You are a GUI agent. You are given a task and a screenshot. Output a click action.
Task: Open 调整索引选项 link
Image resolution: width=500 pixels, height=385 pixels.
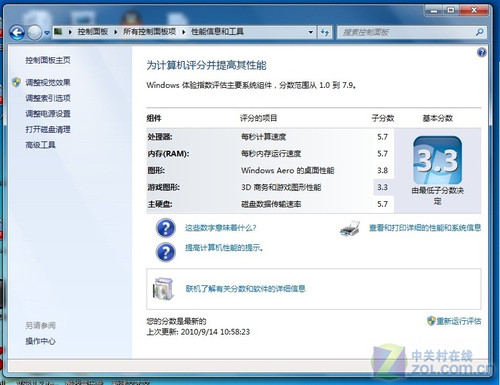coord(48,98)
